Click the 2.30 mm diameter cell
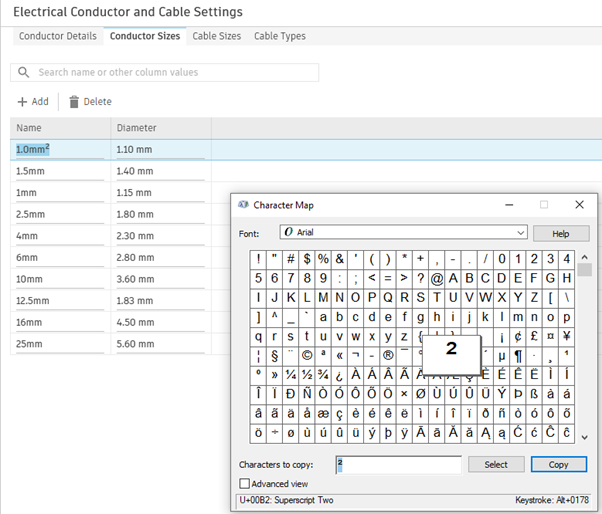The width and height of the screenshot is (602, 514). (x=161, y=236)
